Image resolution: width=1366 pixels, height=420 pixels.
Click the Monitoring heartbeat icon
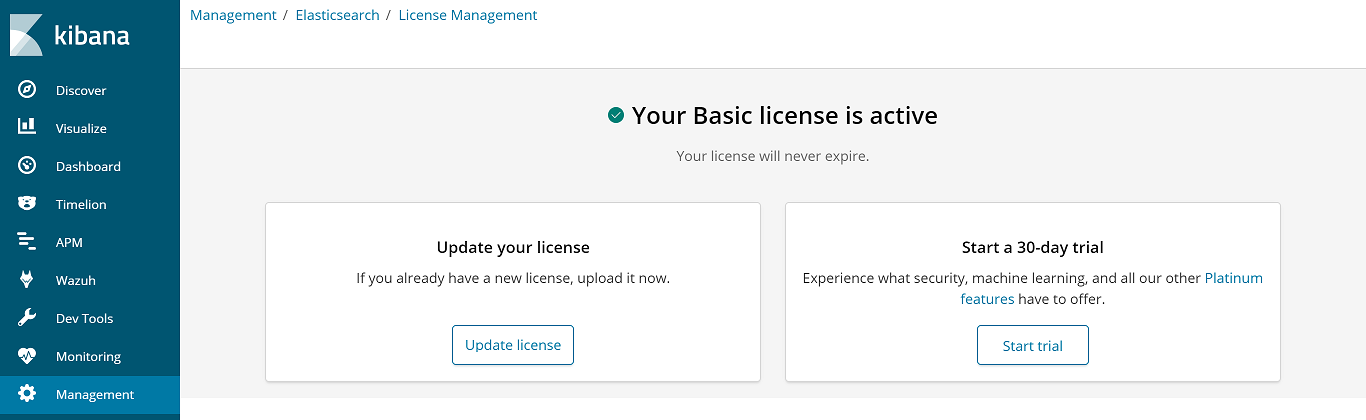[x=27, y=356]
